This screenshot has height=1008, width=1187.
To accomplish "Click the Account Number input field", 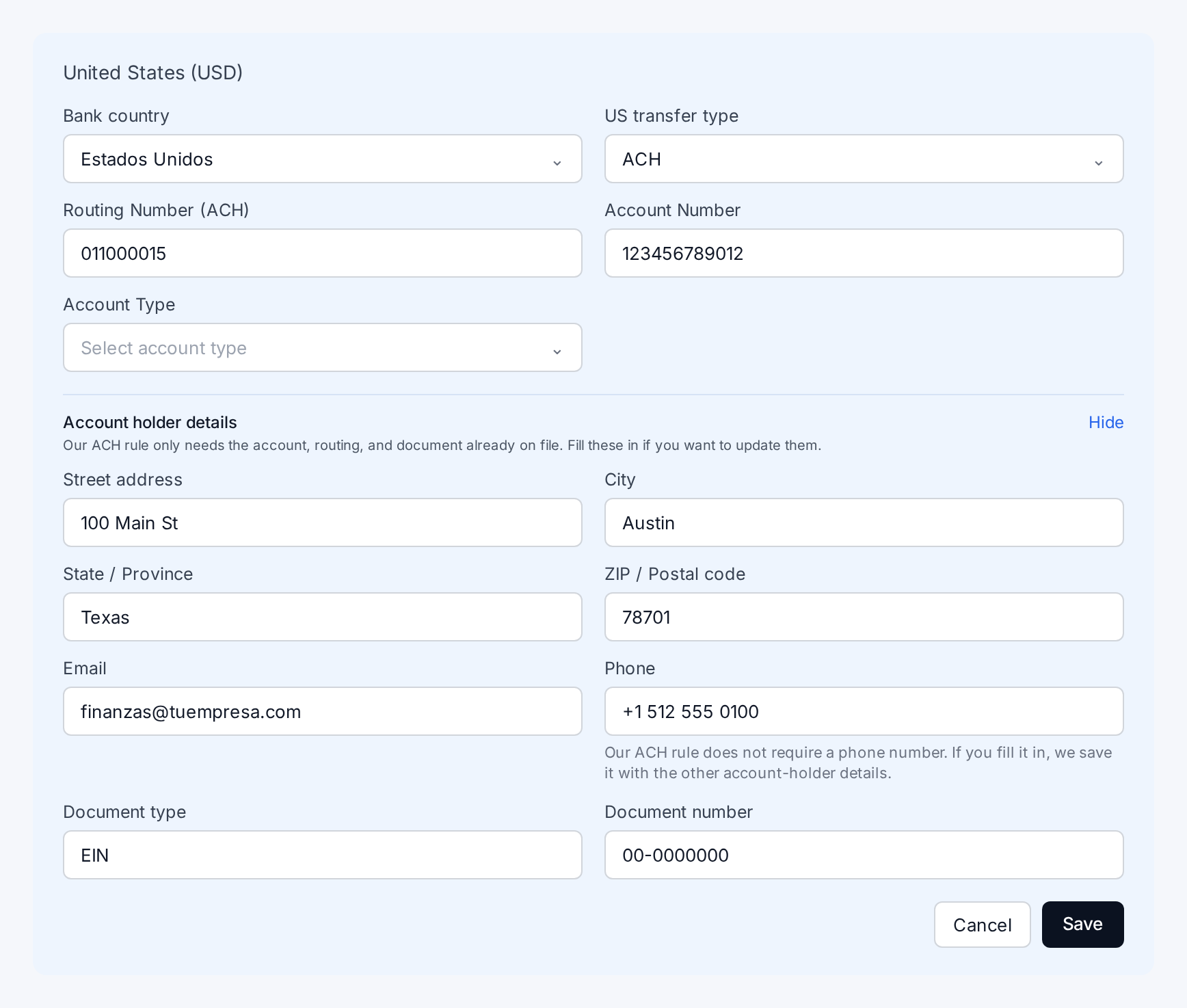I will [x=864, y=253].
